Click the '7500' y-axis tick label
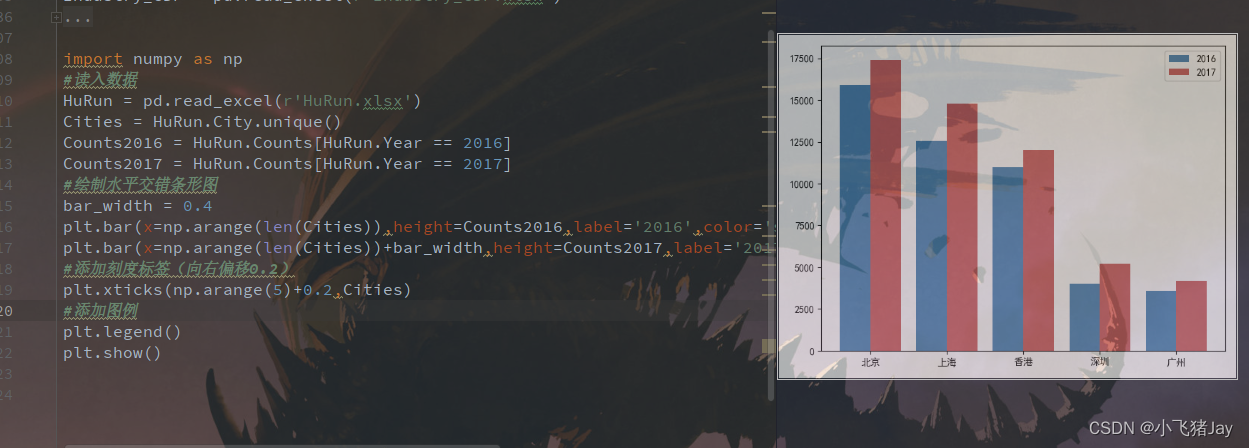This screenshot has height=448, width=1249. [x=805, y=226]
